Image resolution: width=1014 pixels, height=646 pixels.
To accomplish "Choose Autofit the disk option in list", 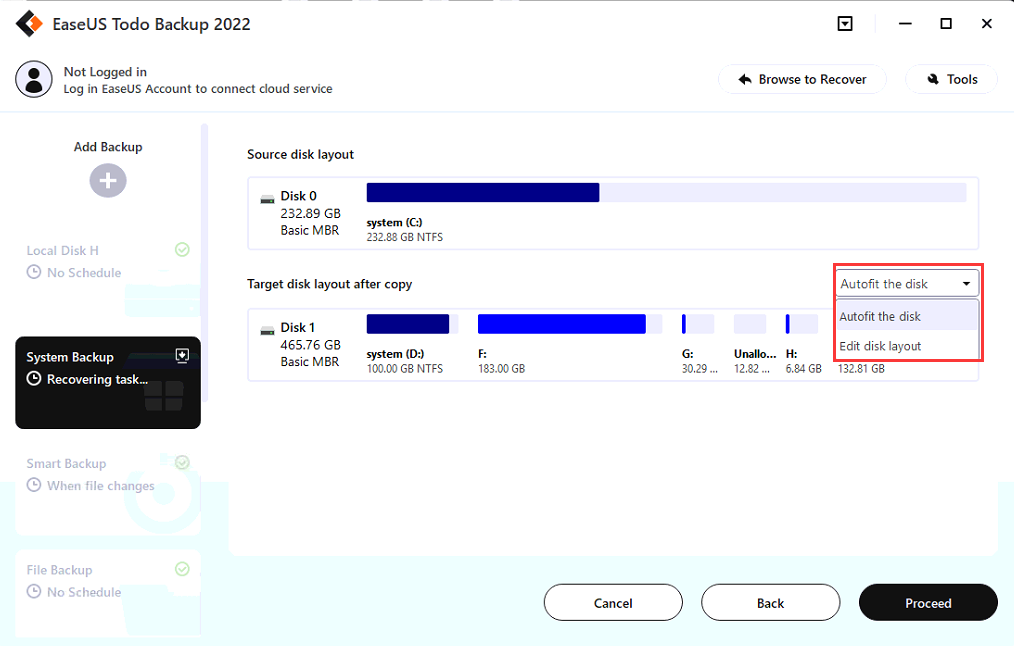I will [907, 316].
